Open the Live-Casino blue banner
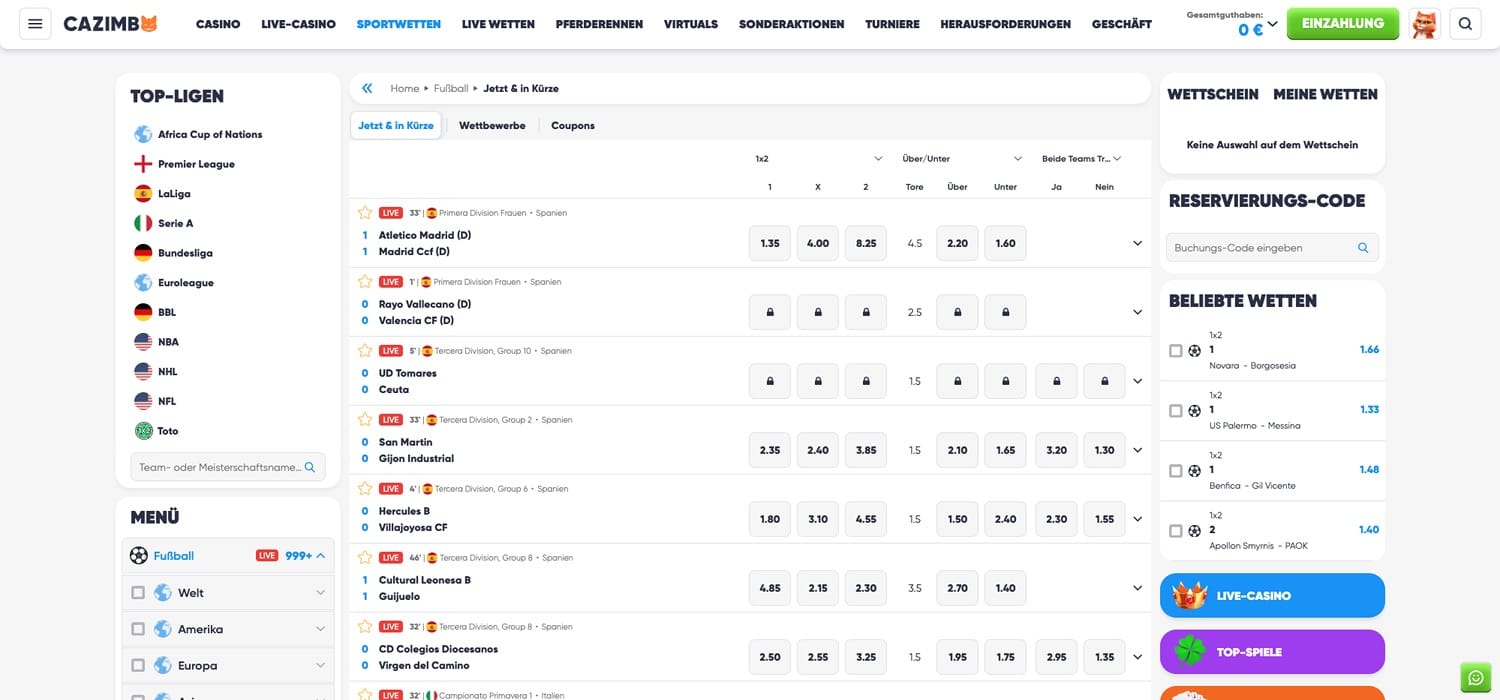The image size is (1500, 700). point(1272,595)
